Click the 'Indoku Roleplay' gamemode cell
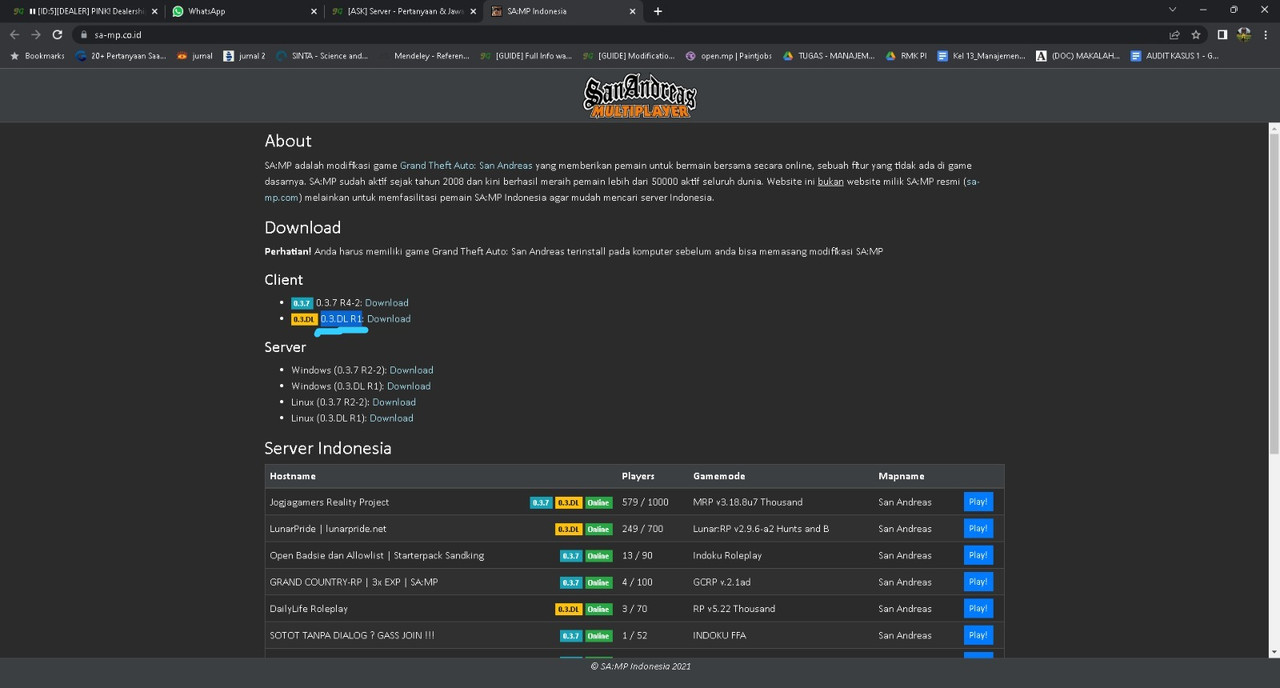The image size is (1280, 688). click(727, 555)
